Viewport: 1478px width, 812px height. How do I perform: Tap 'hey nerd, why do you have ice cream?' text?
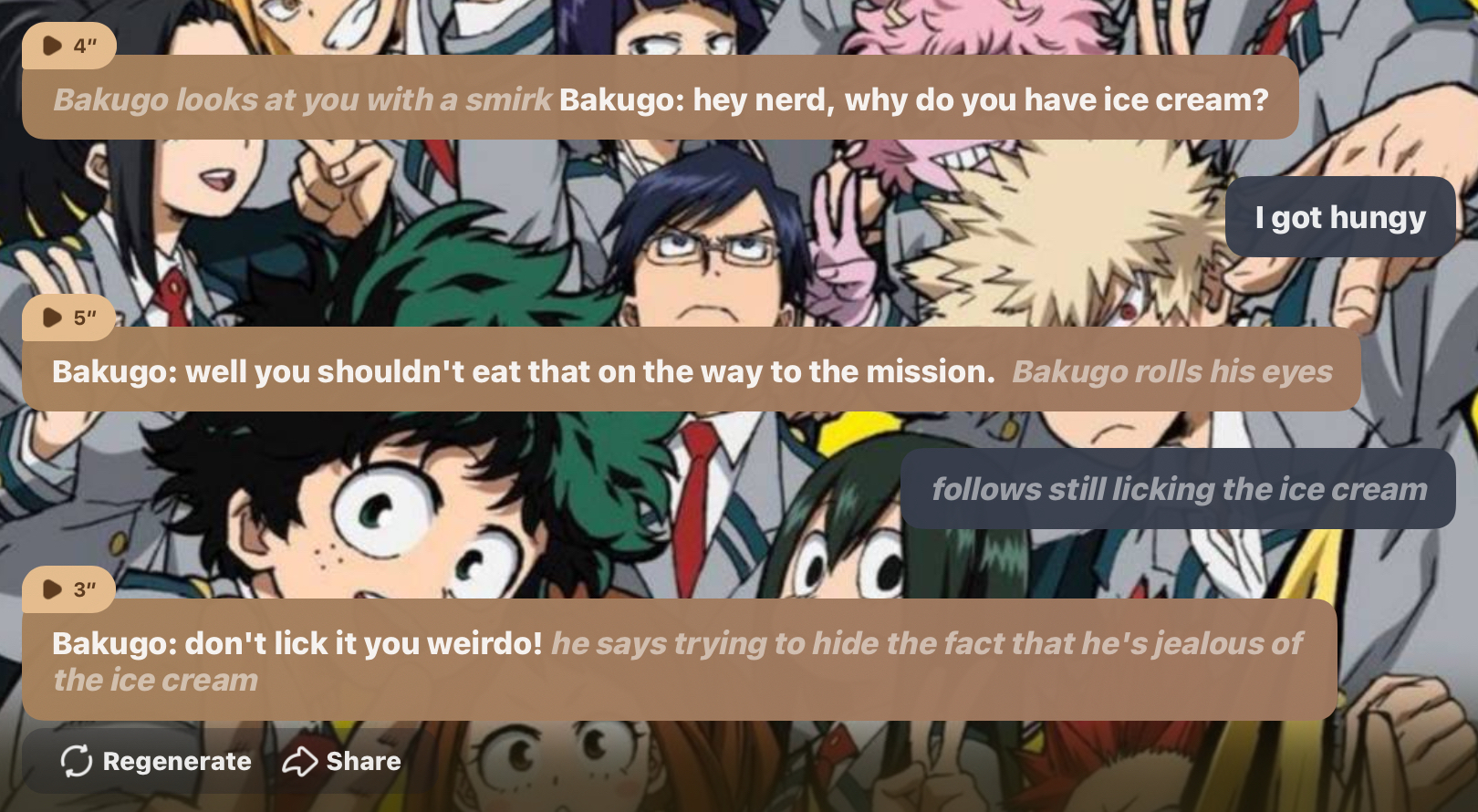coord(981,99)
